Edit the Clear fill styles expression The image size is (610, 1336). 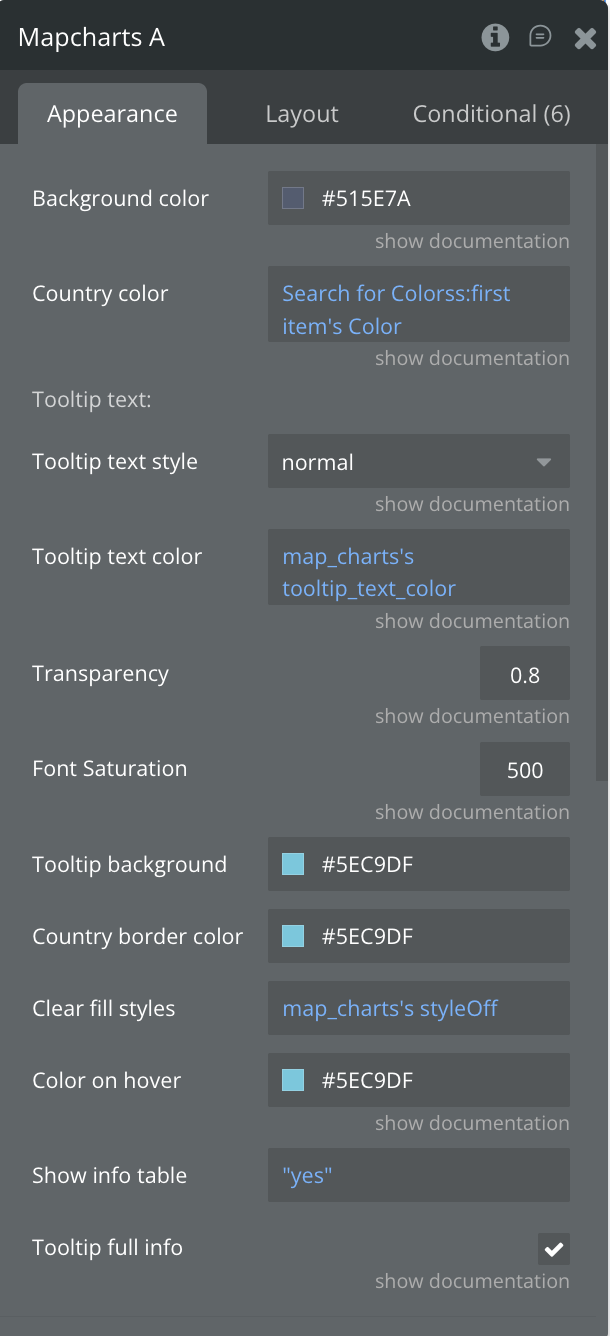[418, 1008]
